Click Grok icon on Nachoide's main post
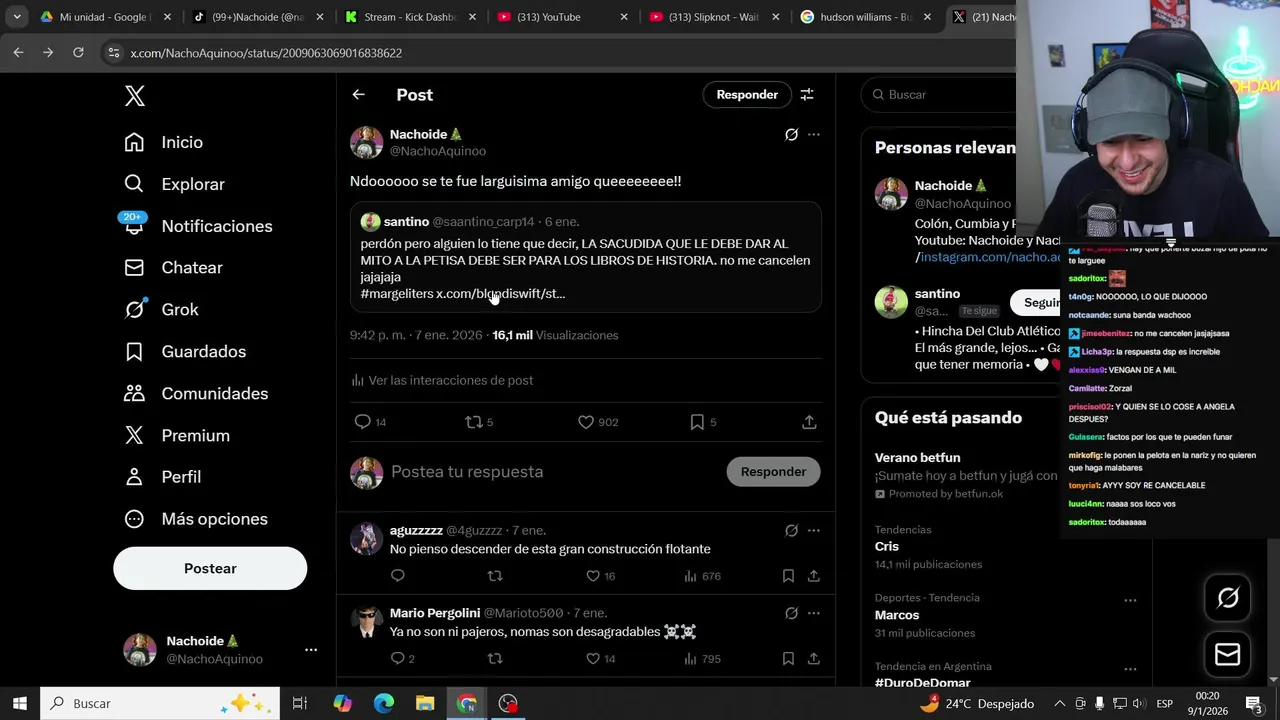Viewport: 1280px width, 720px height. point(791,134)
